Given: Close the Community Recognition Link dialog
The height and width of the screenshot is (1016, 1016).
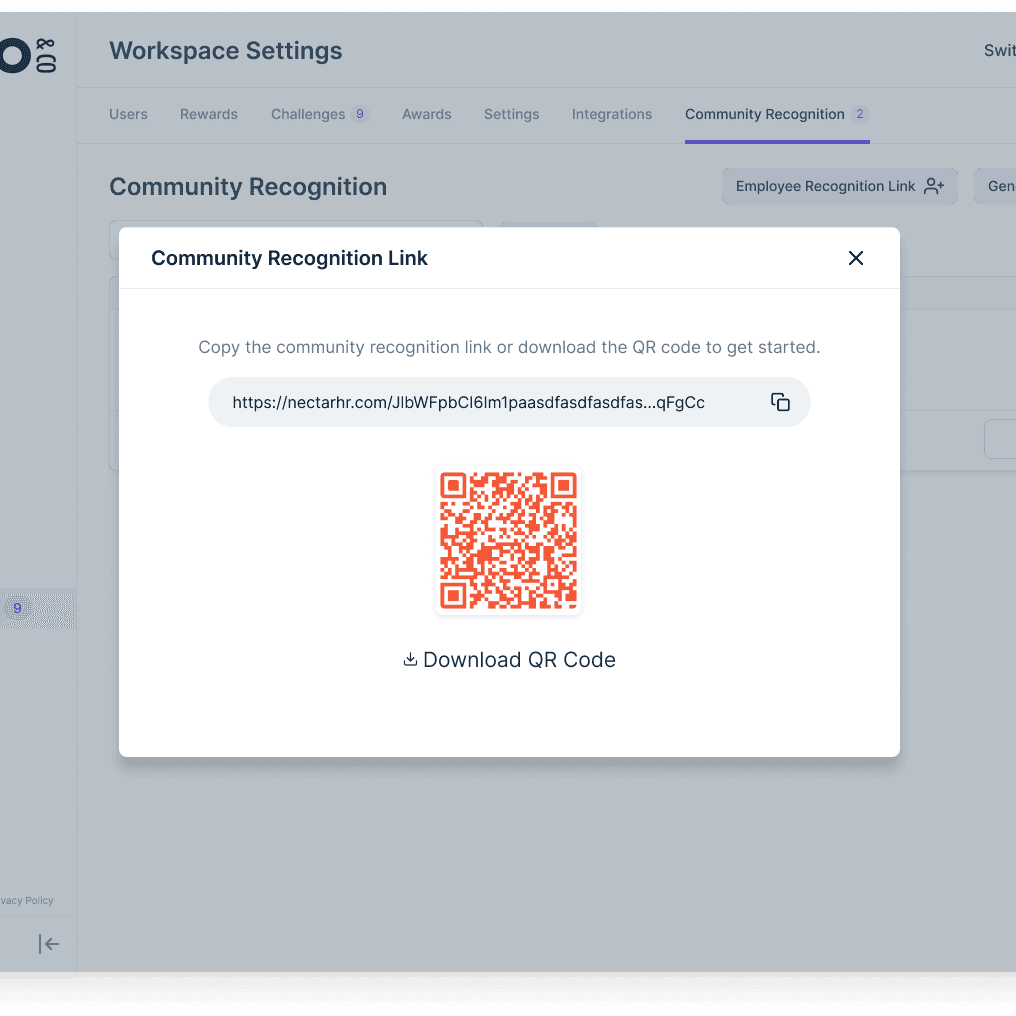Looking at the screenshot, I should pos(855,258).
